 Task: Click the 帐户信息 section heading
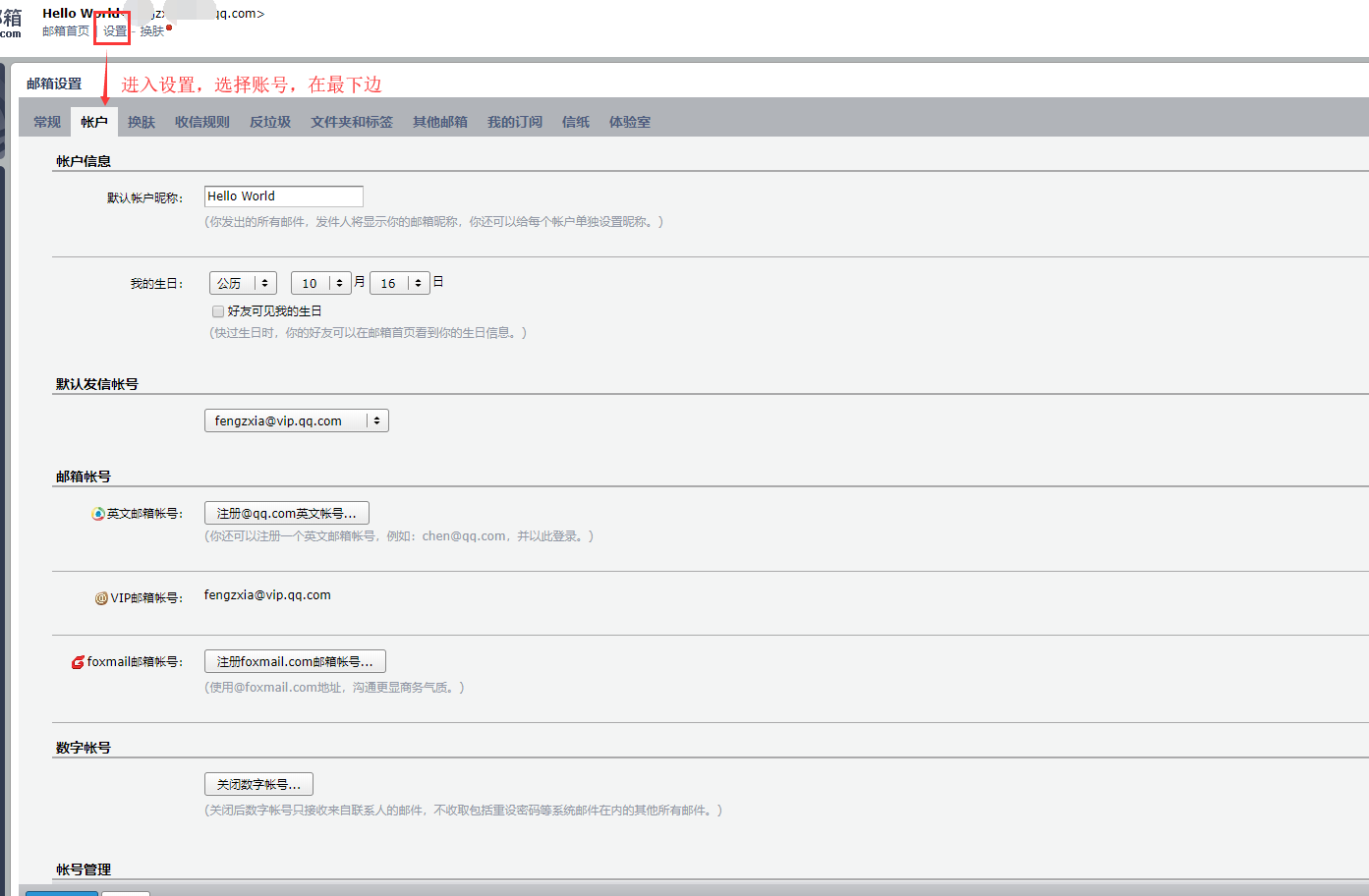tap(84, 161)
